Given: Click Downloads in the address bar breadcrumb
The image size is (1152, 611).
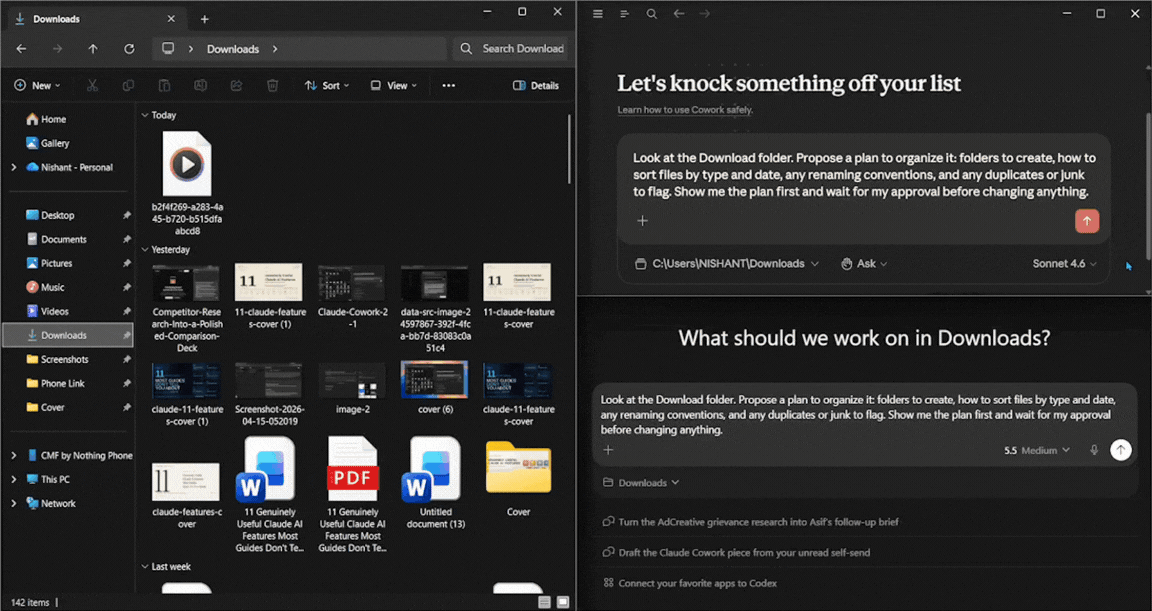Looking at the screenshot, I should pyautogui.click(x=232, y=49).
